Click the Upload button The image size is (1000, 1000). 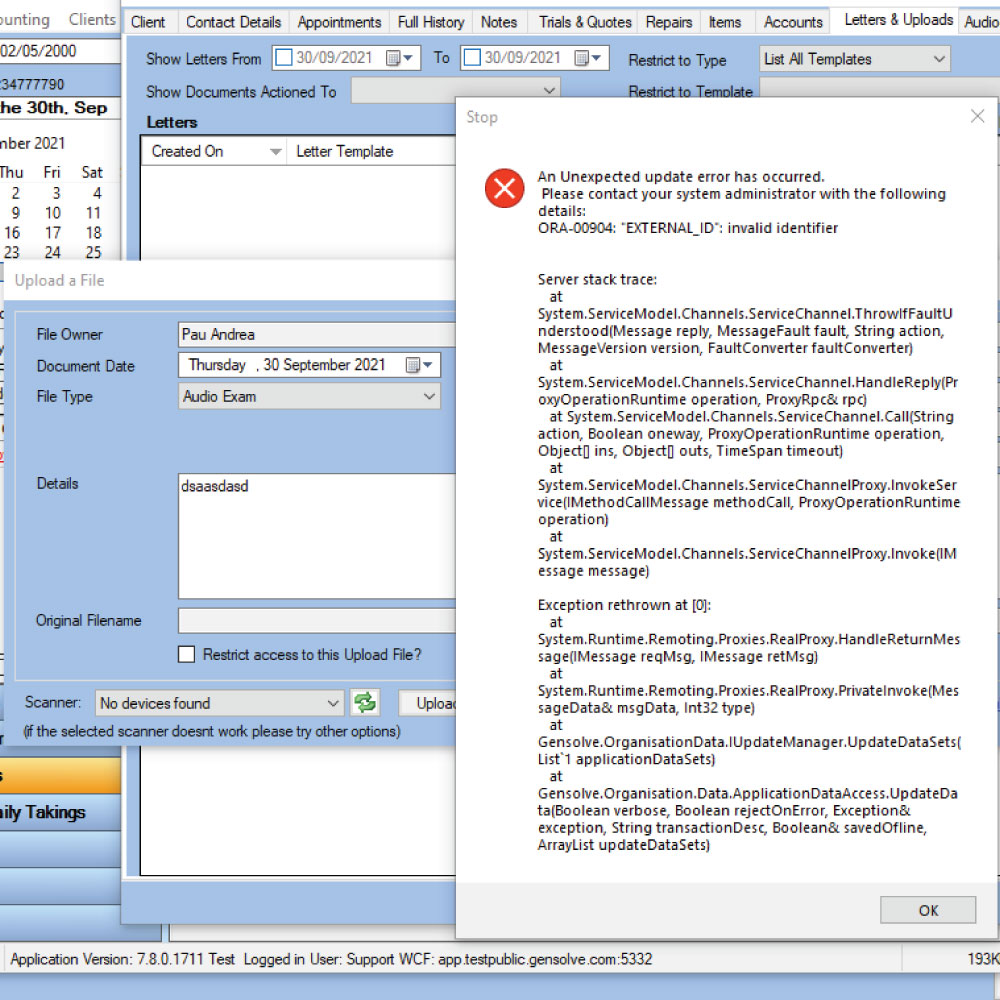(429, 703)
